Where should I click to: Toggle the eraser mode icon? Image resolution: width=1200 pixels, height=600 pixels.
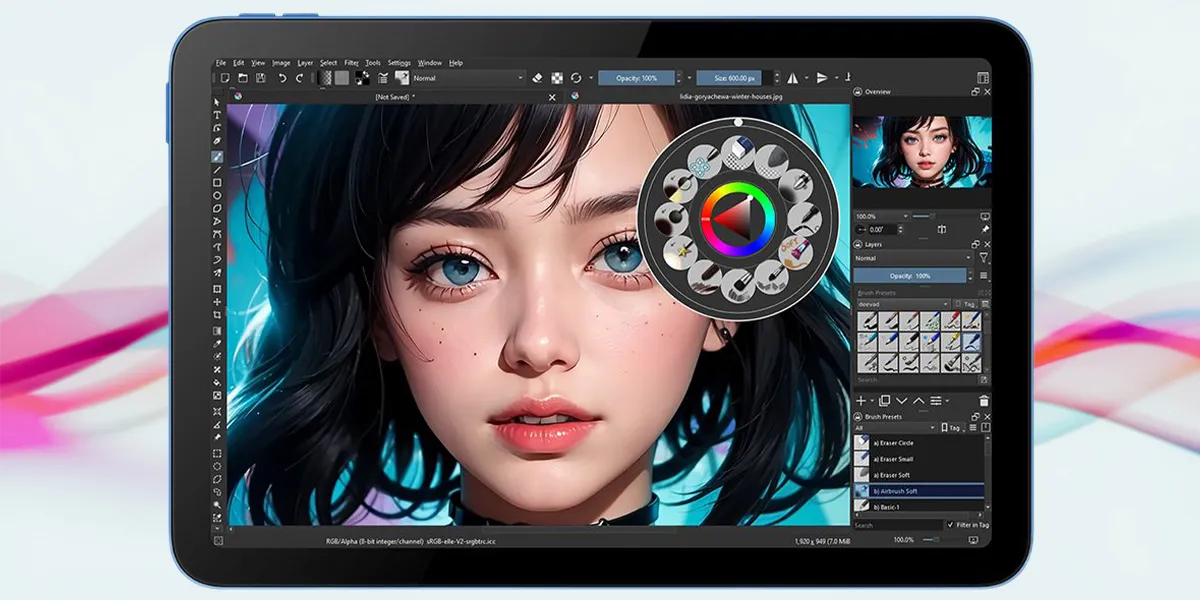(x=537, y=78)
